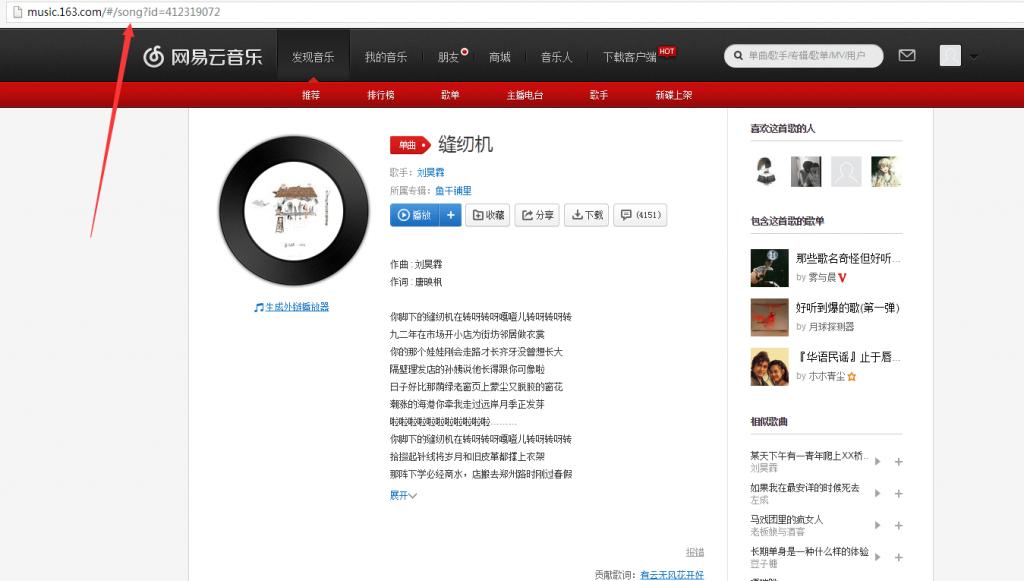Click the search input field

coord(807,55)
